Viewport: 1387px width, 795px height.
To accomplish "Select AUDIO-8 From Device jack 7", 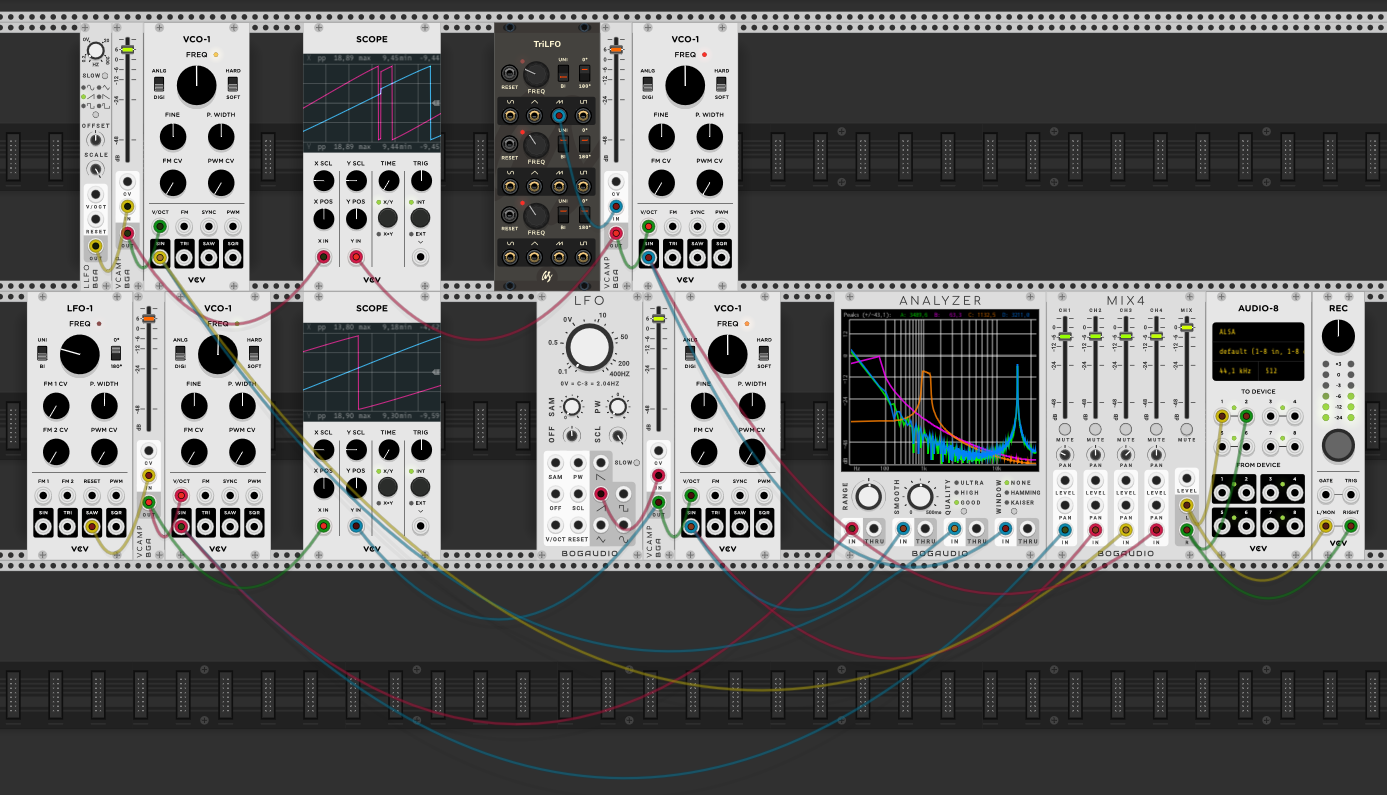I will 1270,525.
